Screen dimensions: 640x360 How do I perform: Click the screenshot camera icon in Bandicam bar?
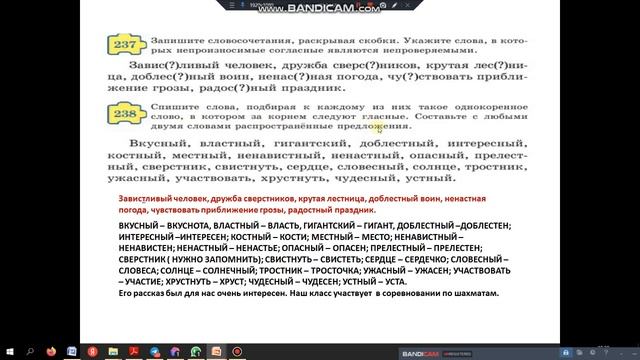(x=383, y=5)
